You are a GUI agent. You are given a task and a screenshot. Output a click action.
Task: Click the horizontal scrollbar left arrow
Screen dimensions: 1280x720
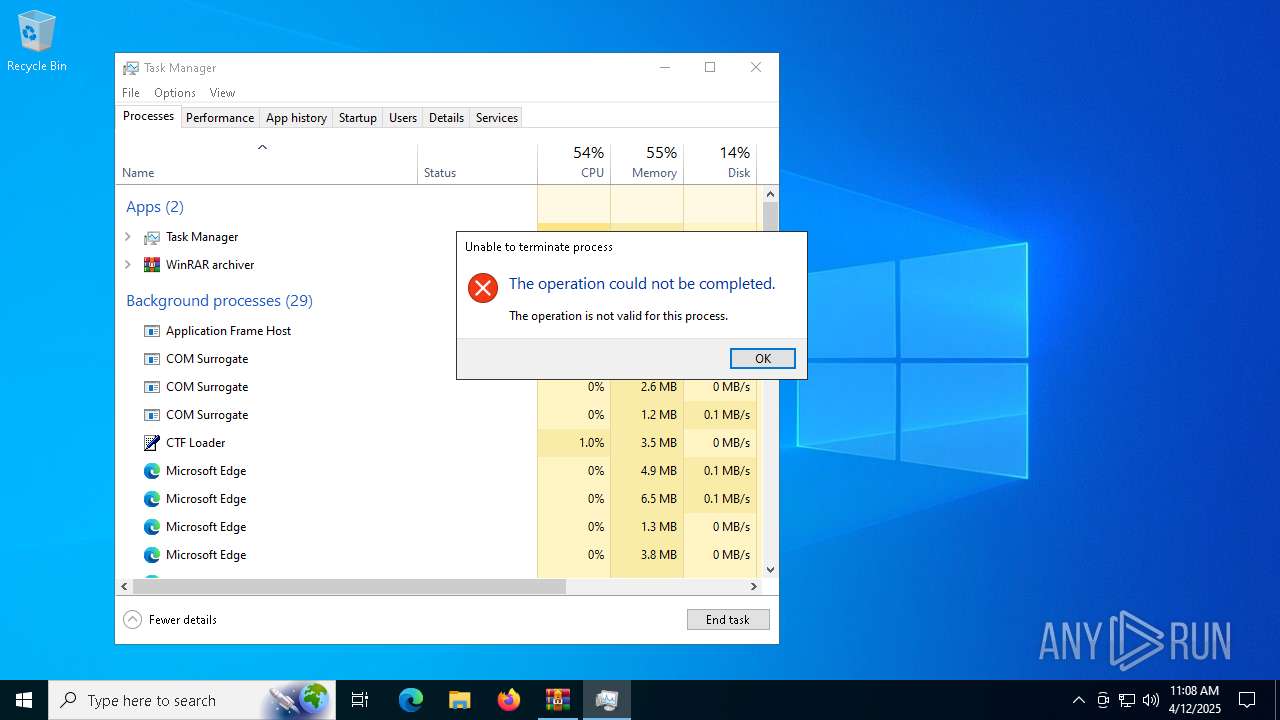(x=125, y=587)
